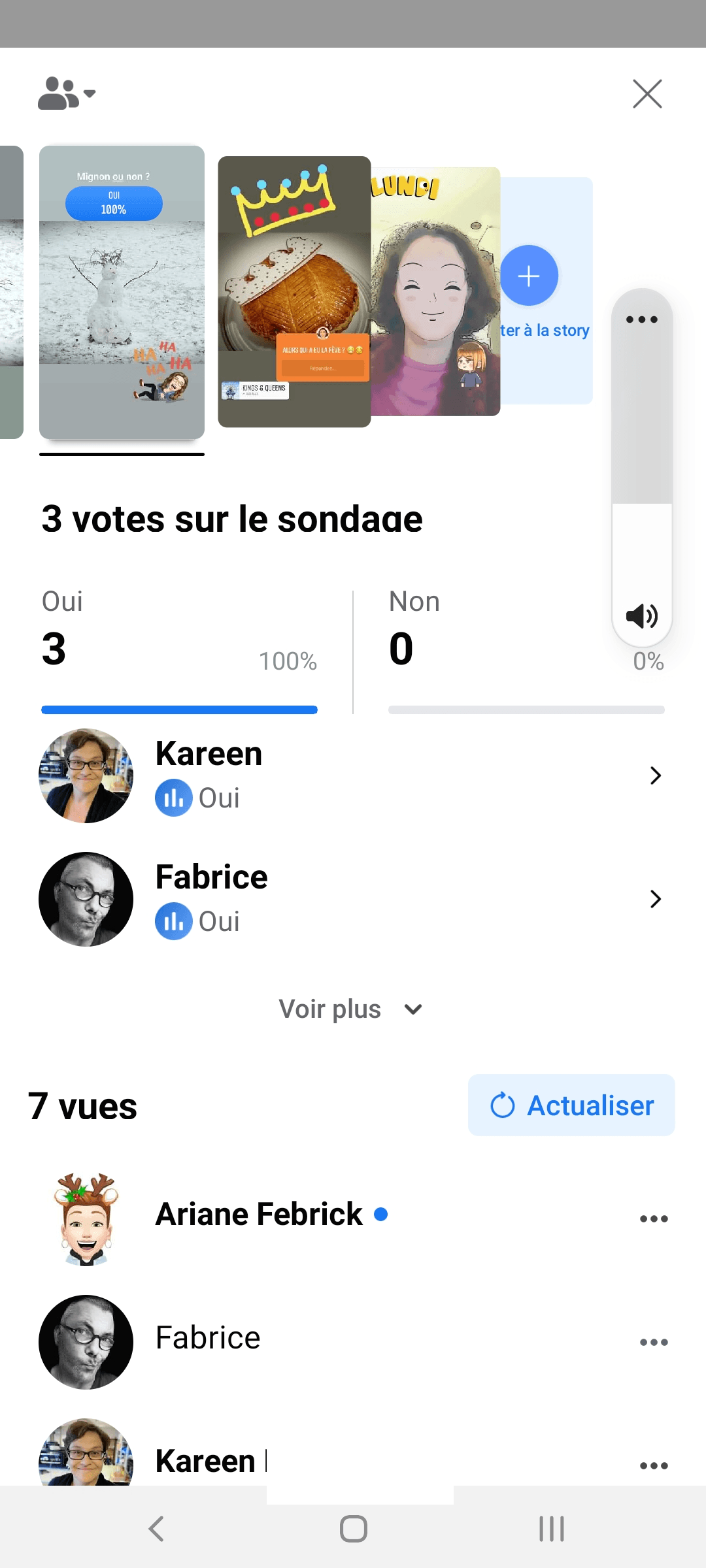Image resolution: width=706 pixels, height=1568 pixels.
Task: Open options menu for Kareen viewer row
Action: pos(654,1465)
